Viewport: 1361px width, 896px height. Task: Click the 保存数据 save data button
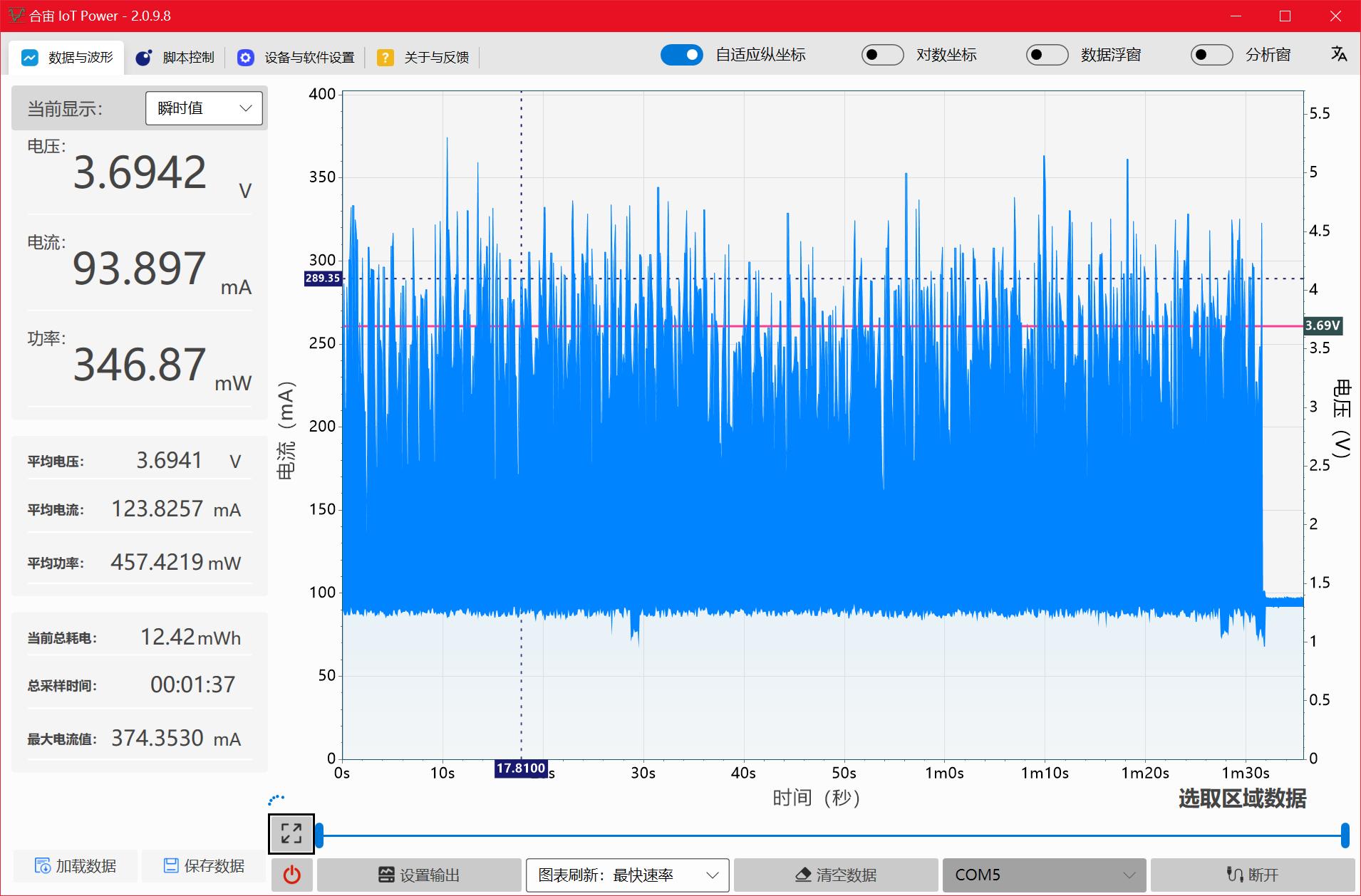204,866
